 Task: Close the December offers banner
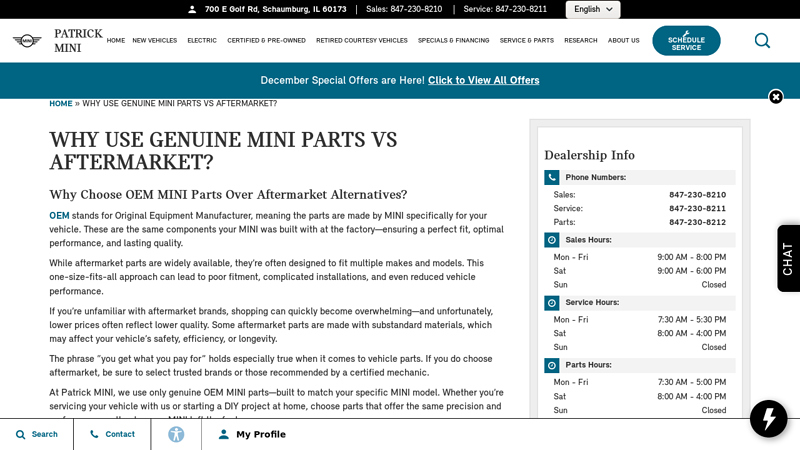tap(776, 97)
